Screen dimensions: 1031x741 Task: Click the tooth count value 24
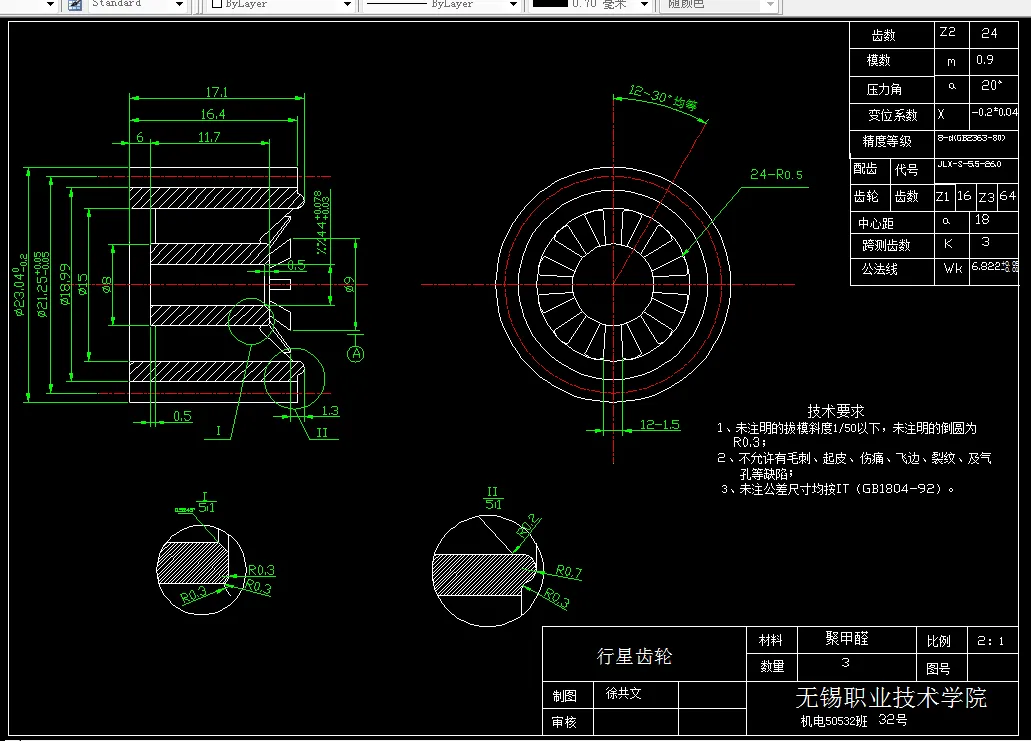point(989,33)
